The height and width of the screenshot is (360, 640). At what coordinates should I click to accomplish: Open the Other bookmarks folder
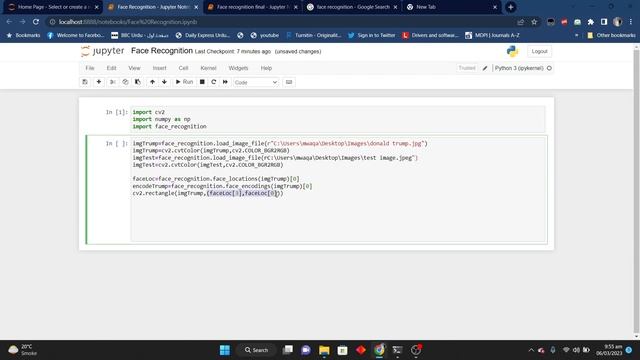[611, 36]
